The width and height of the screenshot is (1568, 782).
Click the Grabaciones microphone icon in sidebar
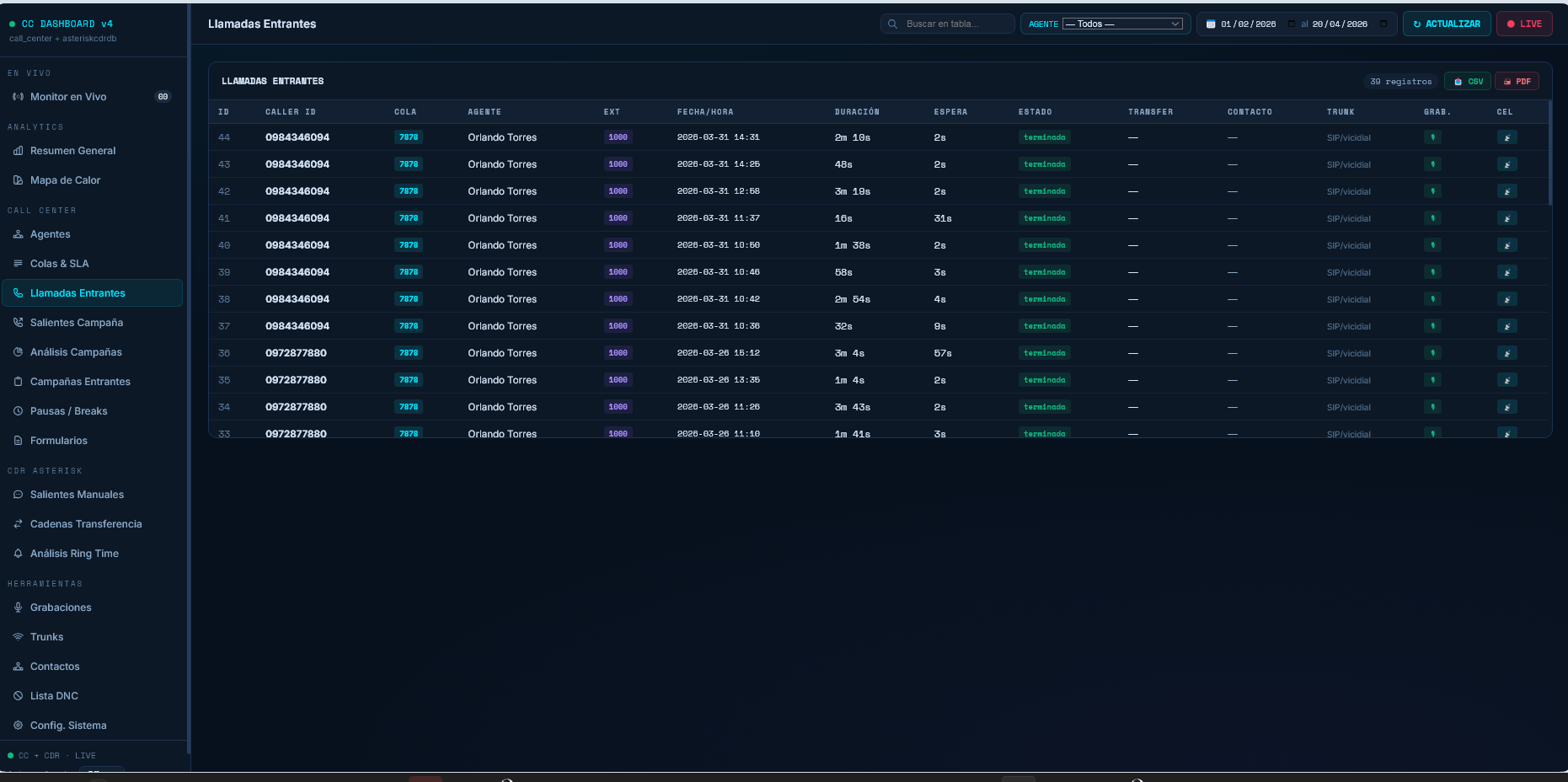[x=18, y=608]
